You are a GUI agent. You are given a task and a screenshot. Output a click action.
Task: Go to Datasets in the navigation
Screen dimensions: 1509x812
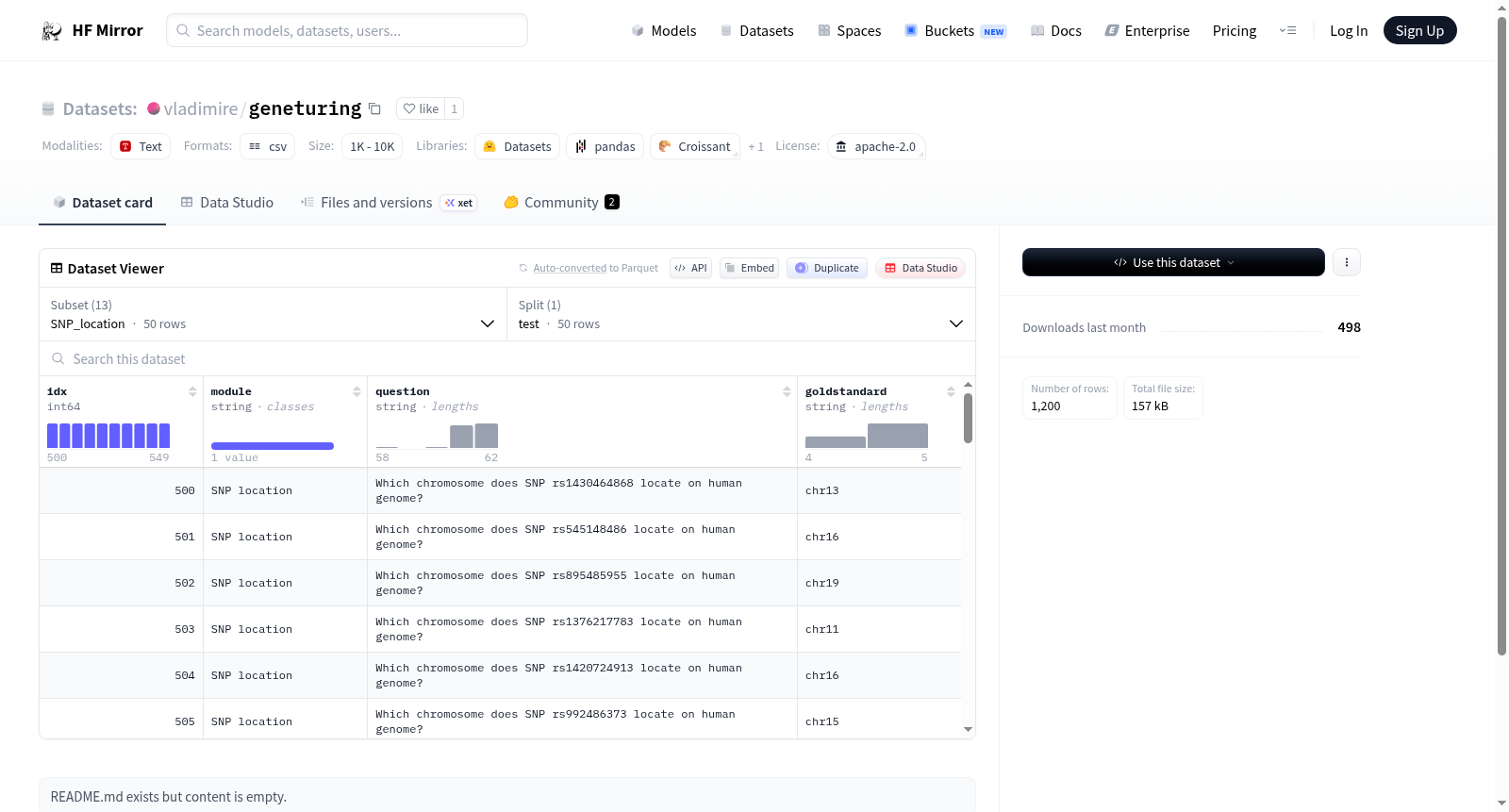coord(757,31)
